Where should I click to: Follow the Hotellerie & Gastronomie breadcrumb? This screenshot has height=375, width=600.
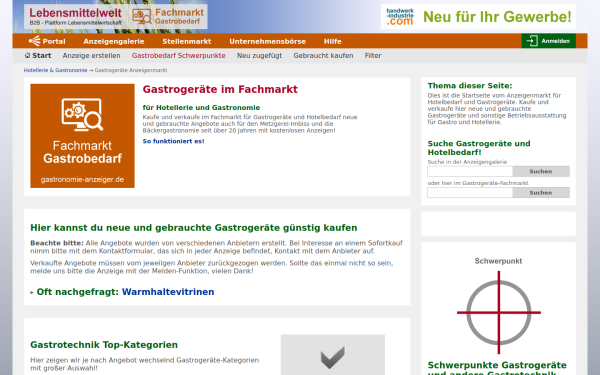[x=55, y=70]
